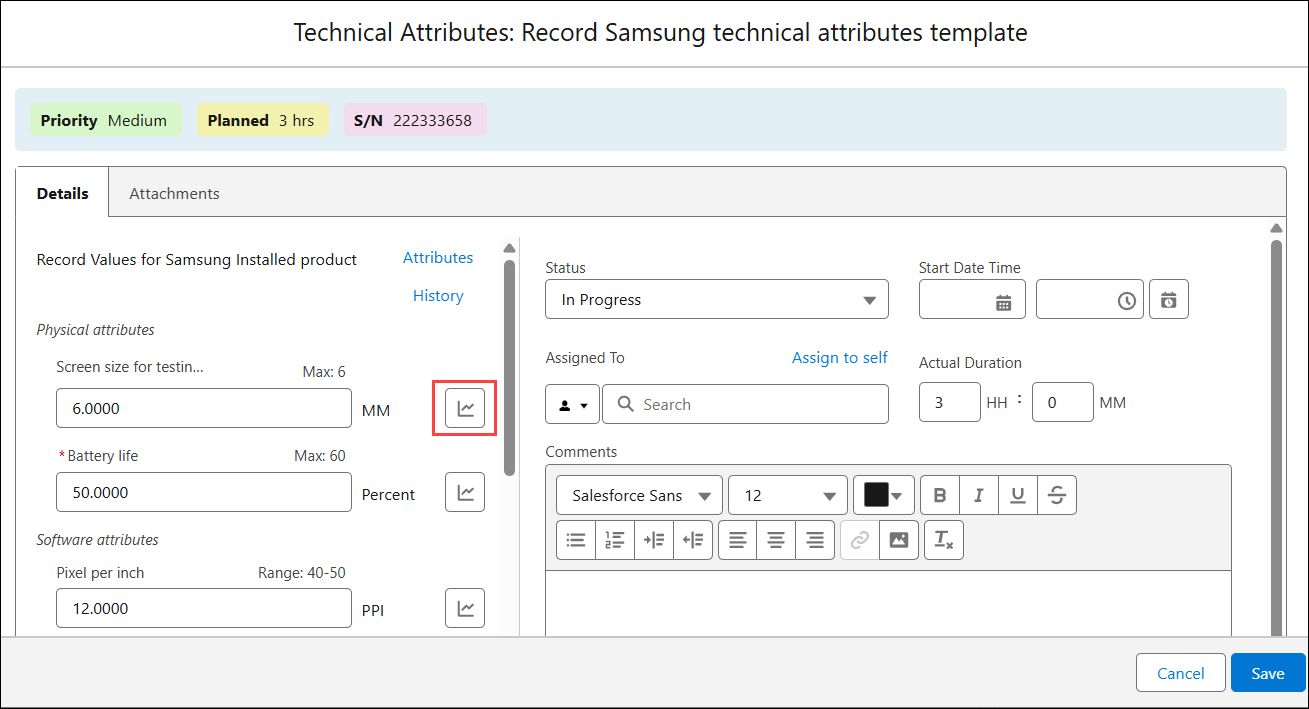
Task: Insert a numbered list
Action: coord(615,540)
